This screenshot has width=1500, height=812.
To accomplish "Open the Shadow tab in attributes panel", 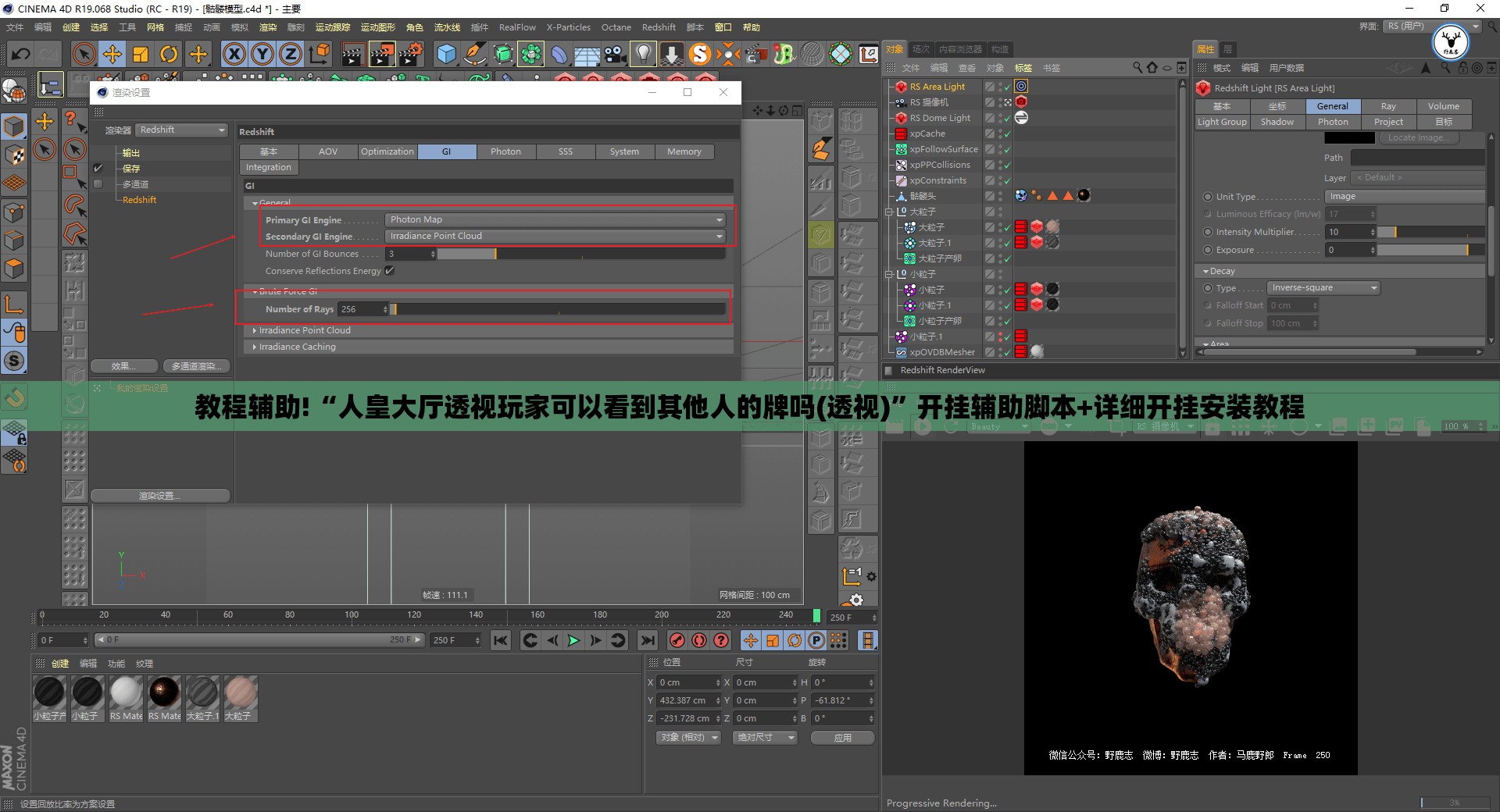I will point(1277,122).
